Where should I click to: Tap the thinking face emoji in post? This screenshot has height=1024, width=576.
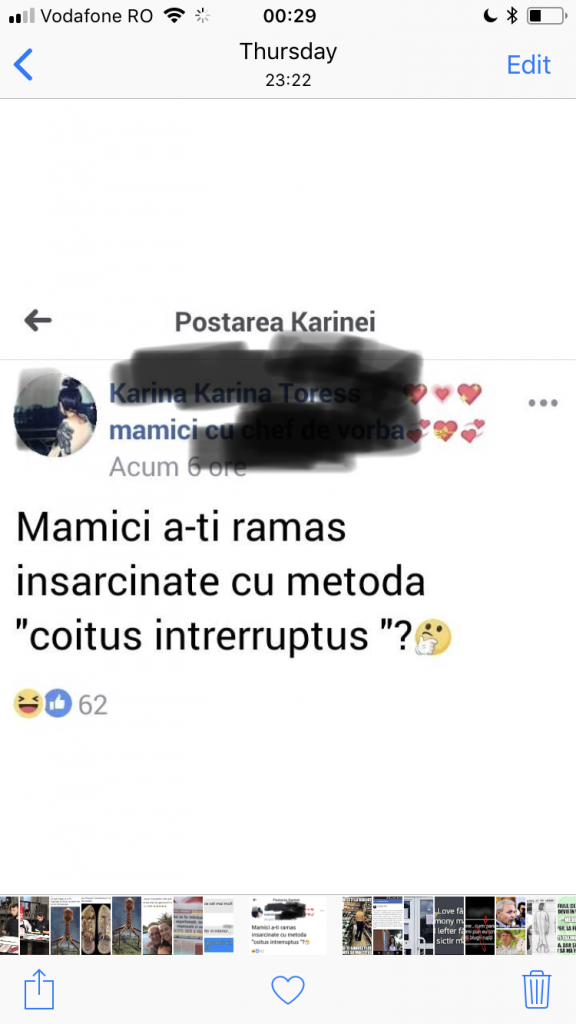click(x=433, y=637)
